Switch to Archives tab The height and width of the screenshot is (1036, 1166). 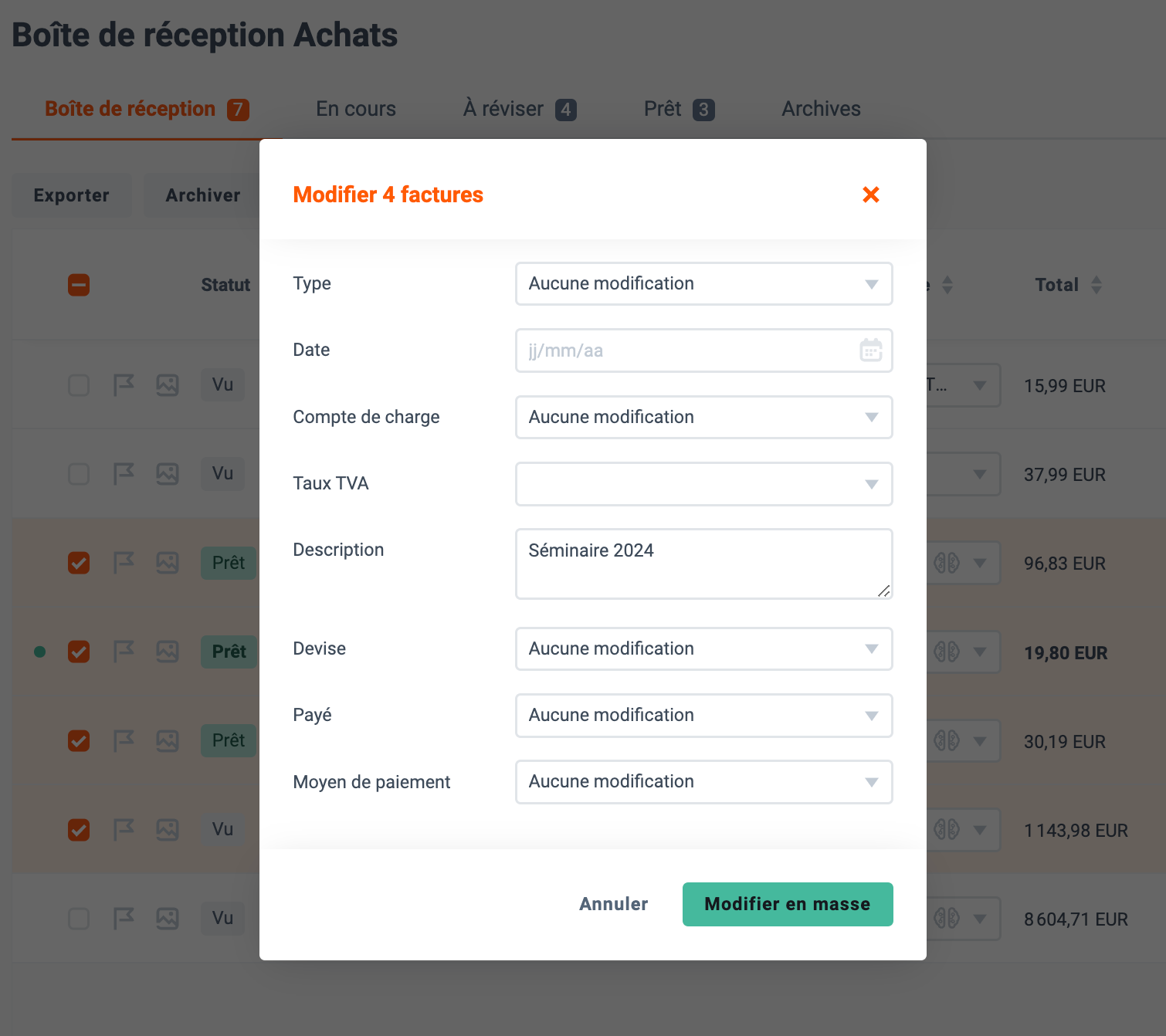[821, 109]
